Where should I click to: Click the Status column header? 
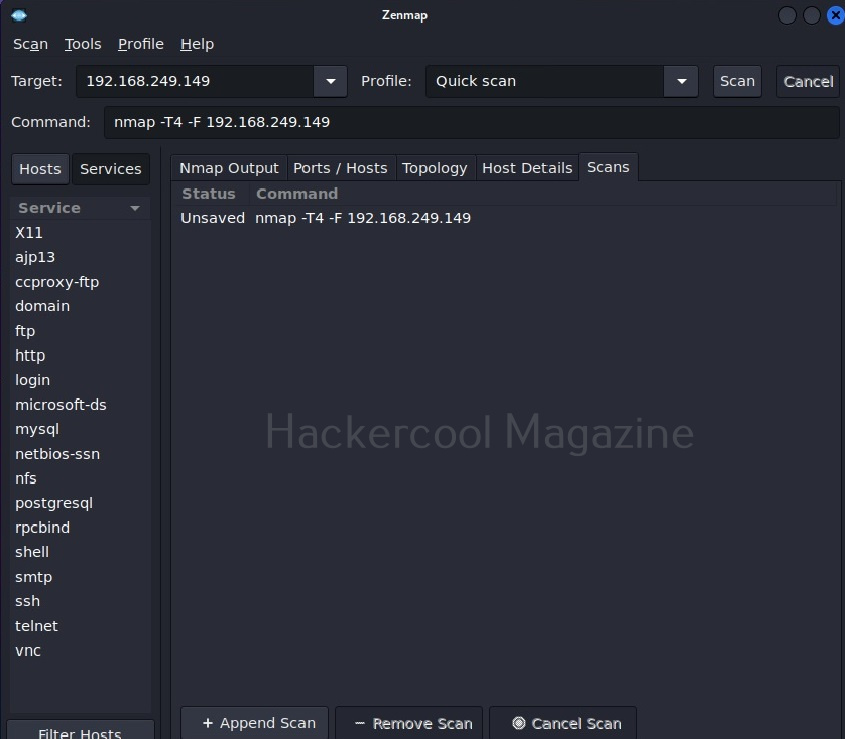point(209,194)
